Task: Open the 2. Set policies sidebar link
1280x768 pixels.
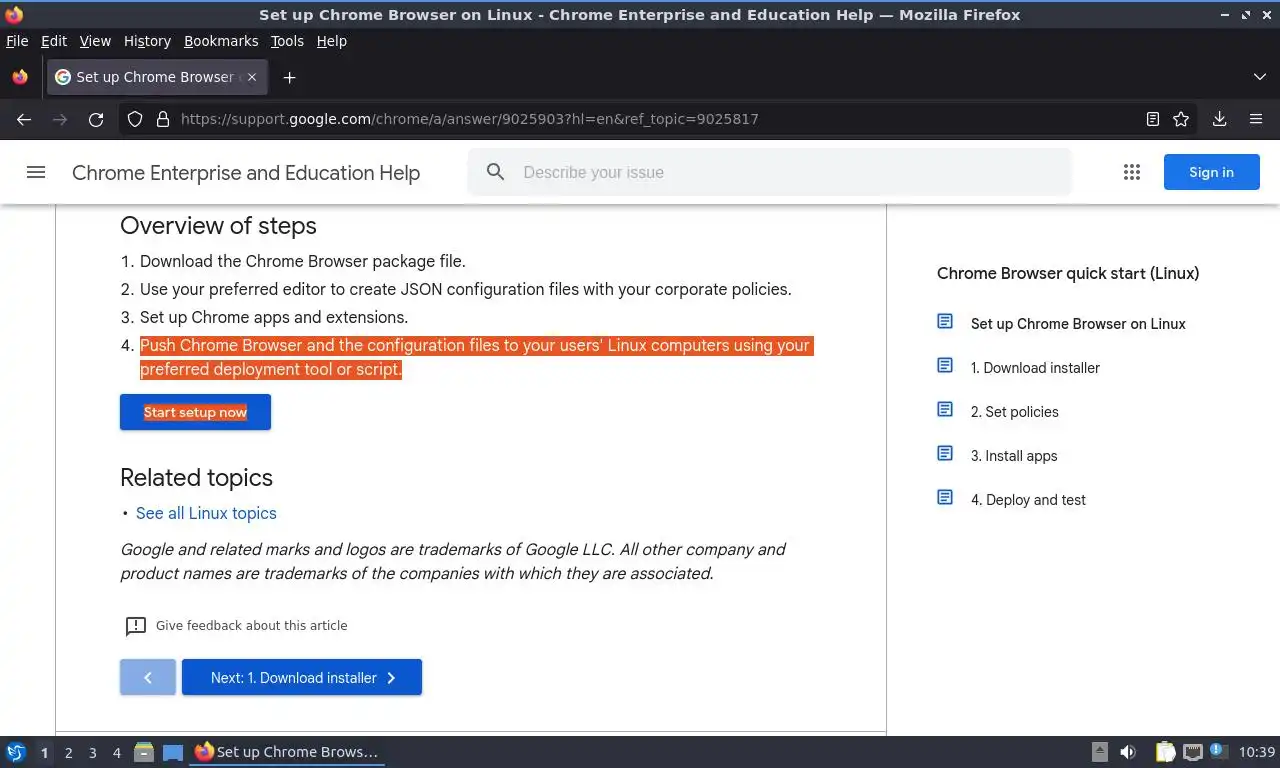Action: [x=1014, y=412]
